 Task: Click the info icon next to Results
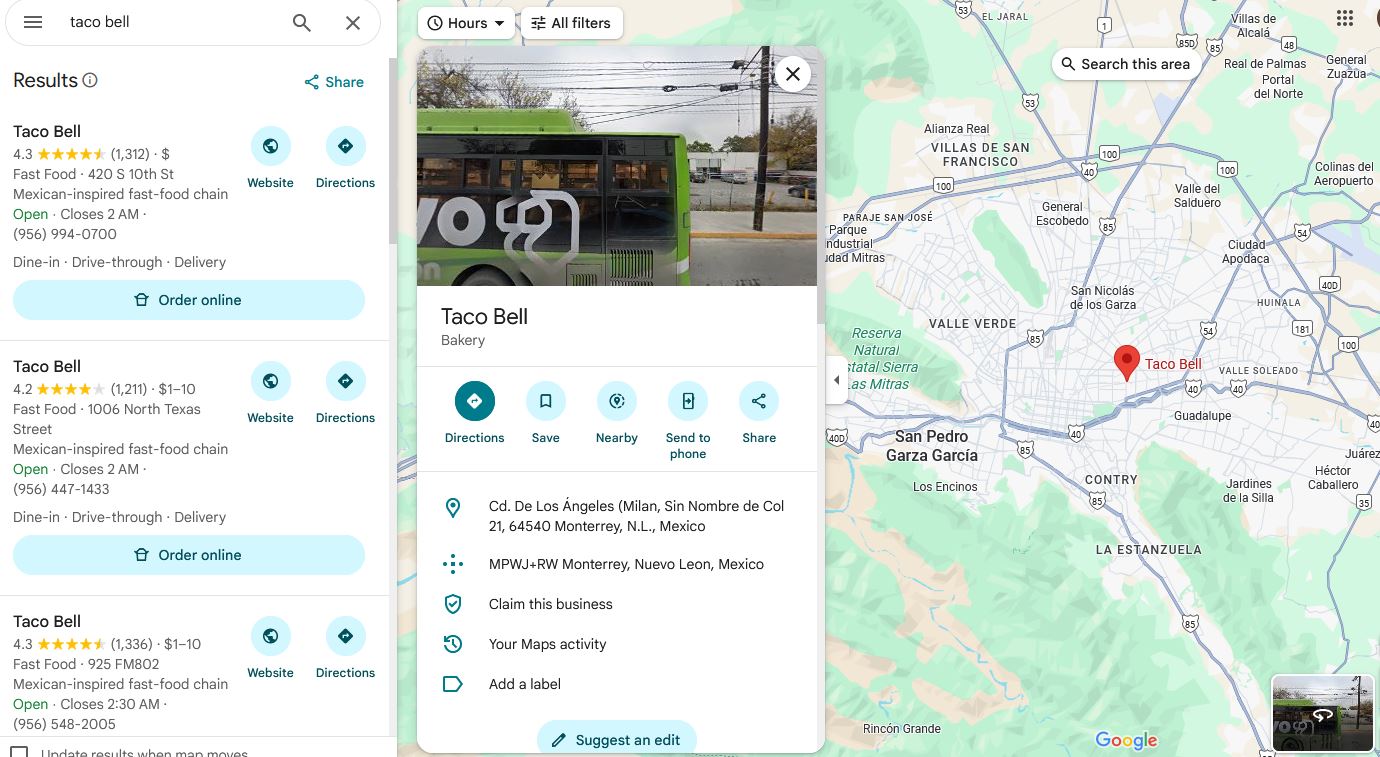point(90,80)
